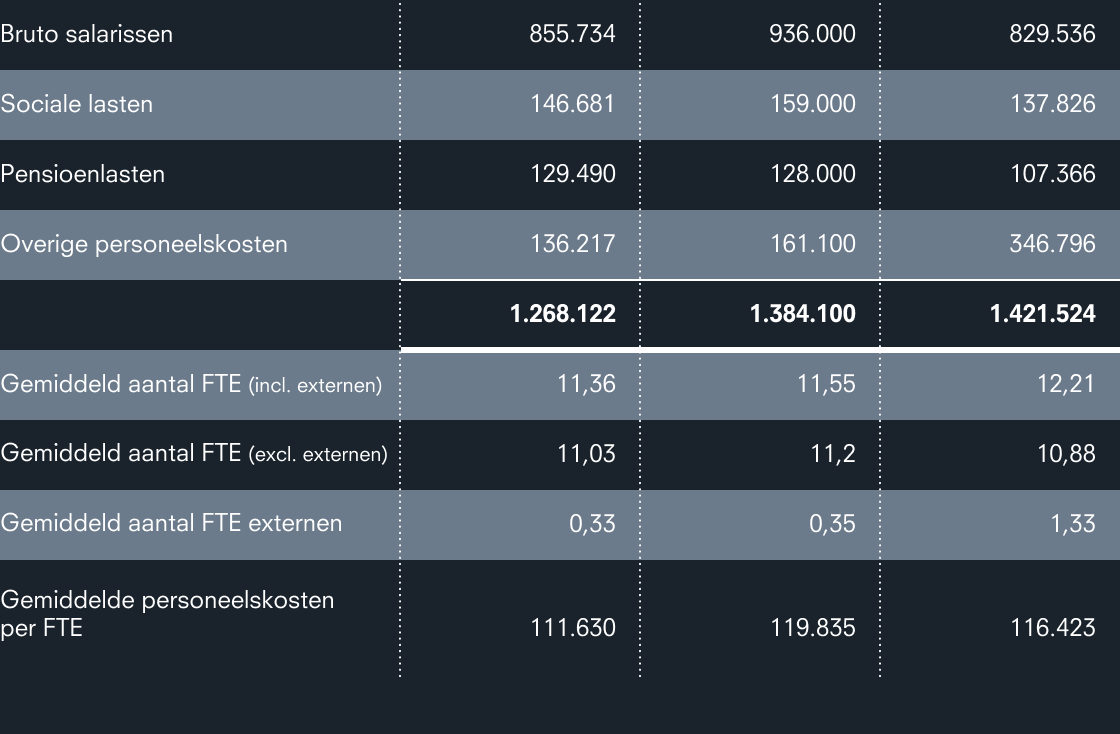Select the Overige personeelskosten label
The height and width of the screenshot is (734, 1120).
coord(144,244)
